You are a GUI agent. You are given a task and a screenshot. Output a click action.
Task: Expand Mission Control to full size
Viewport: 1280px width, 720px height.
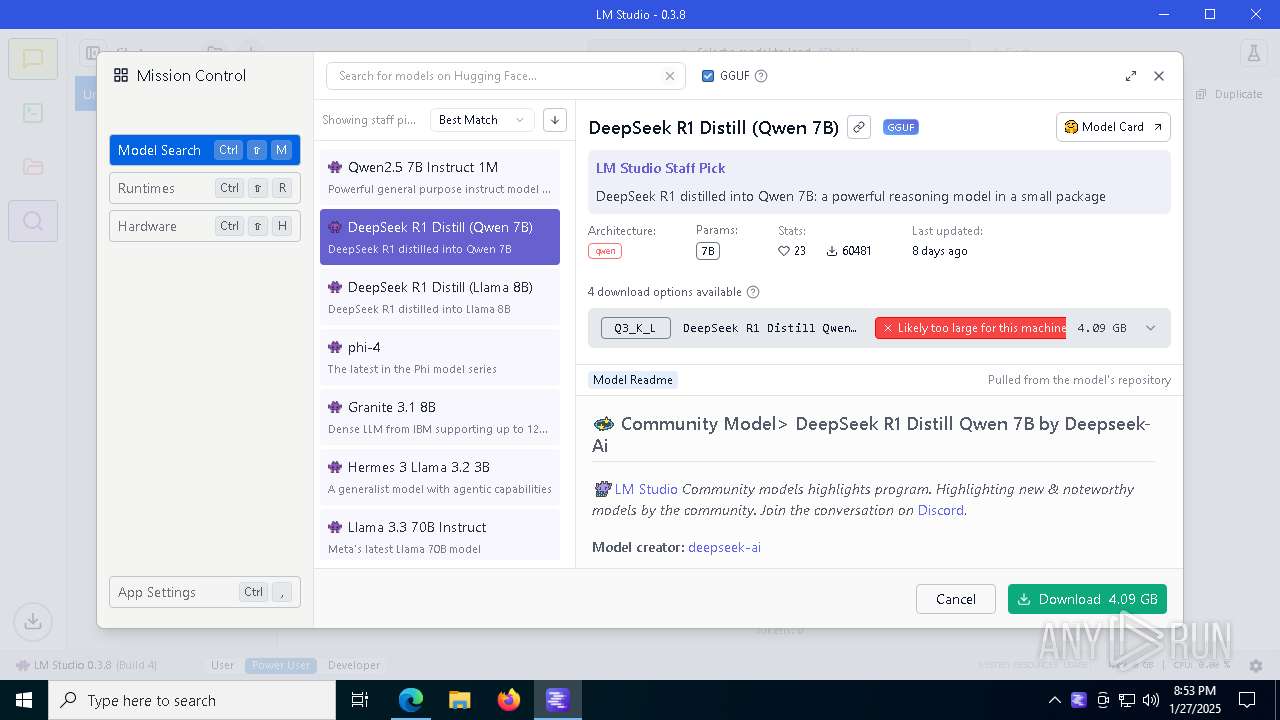tap(1131, 76)
